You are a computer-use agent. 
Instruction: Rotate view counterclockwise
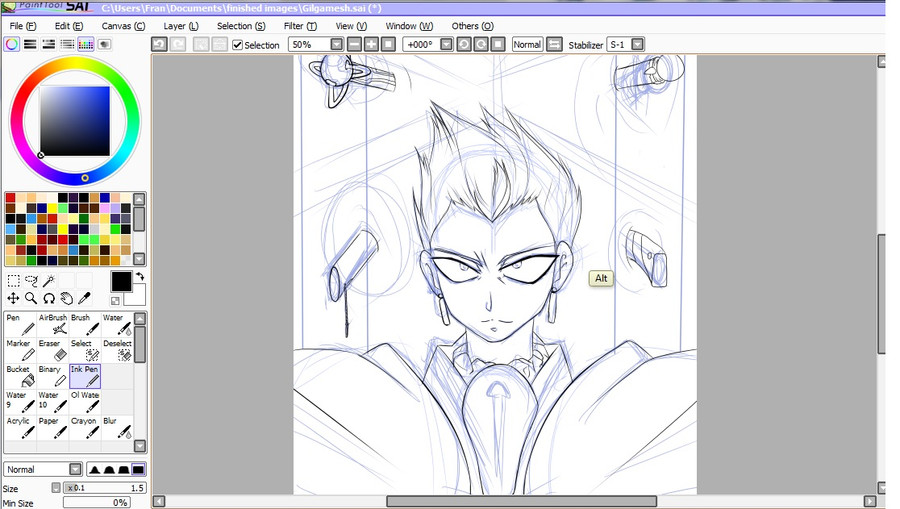[x=464, y=44]
